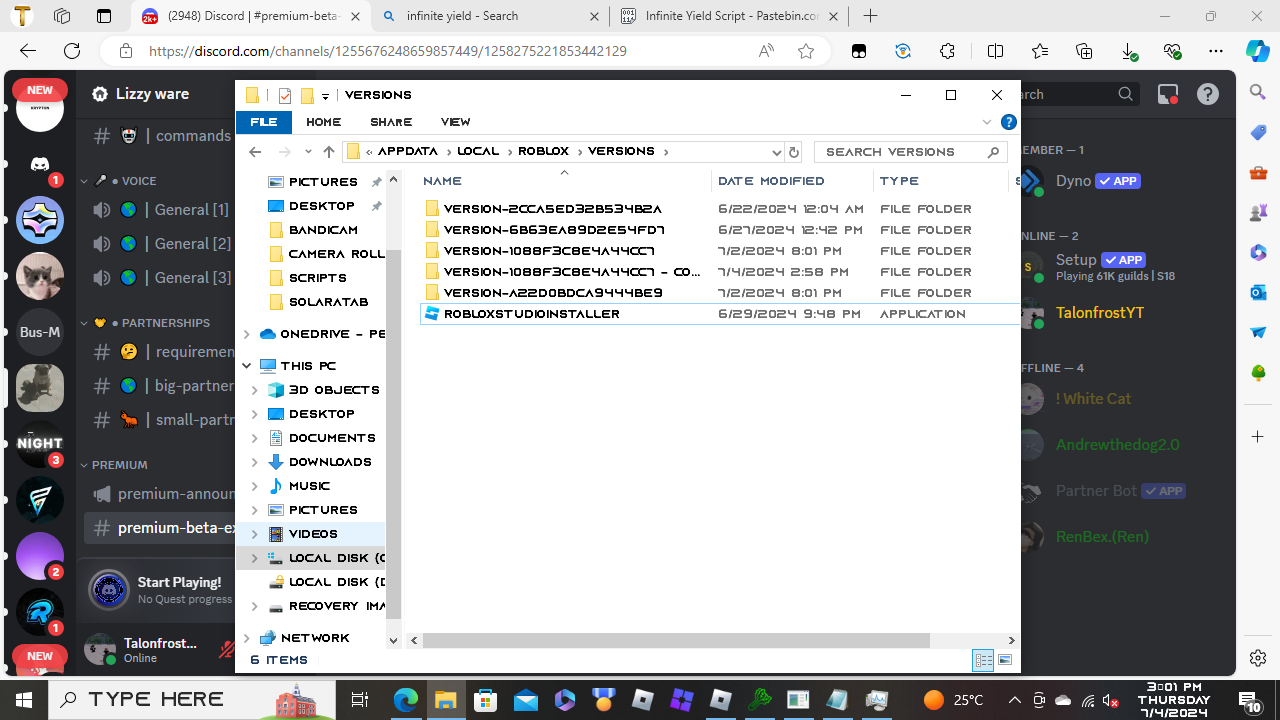Open the View ribbon tab
Screen dimensions: 1280x720
pyautogui.click(x=456, y=122)
